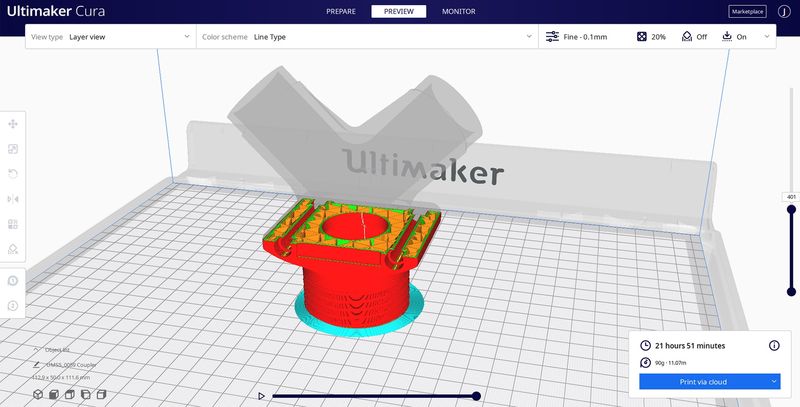This screenshot has width=800, height=407.
Task: Click the 20% infill setting
Action: tap(651, 37)
